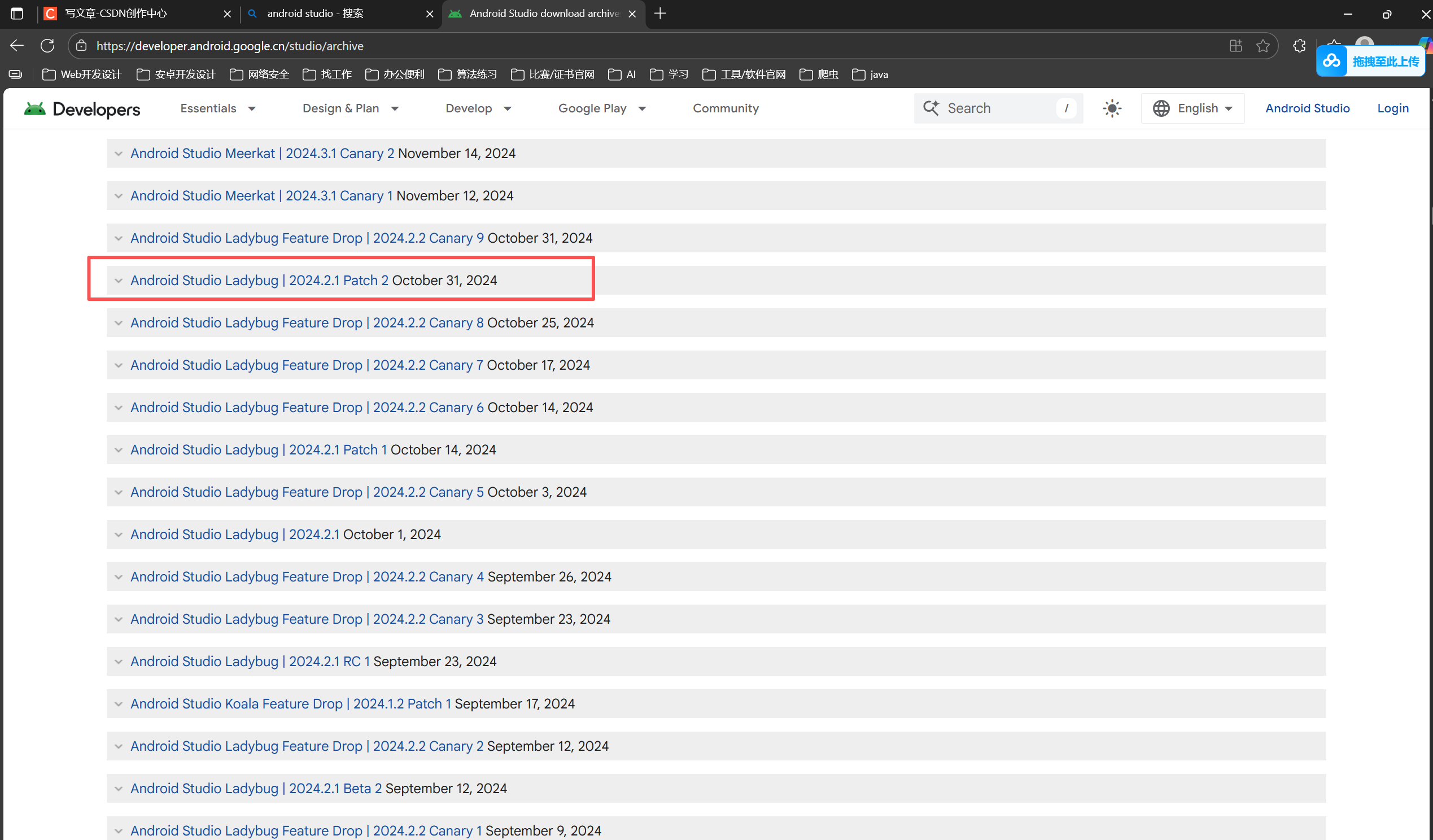This screenshot has width=1433, height=840.
Task: Open Ladybug Feature Drop 2024.2.2 Canary 6 link
Action: coord(307,408)
